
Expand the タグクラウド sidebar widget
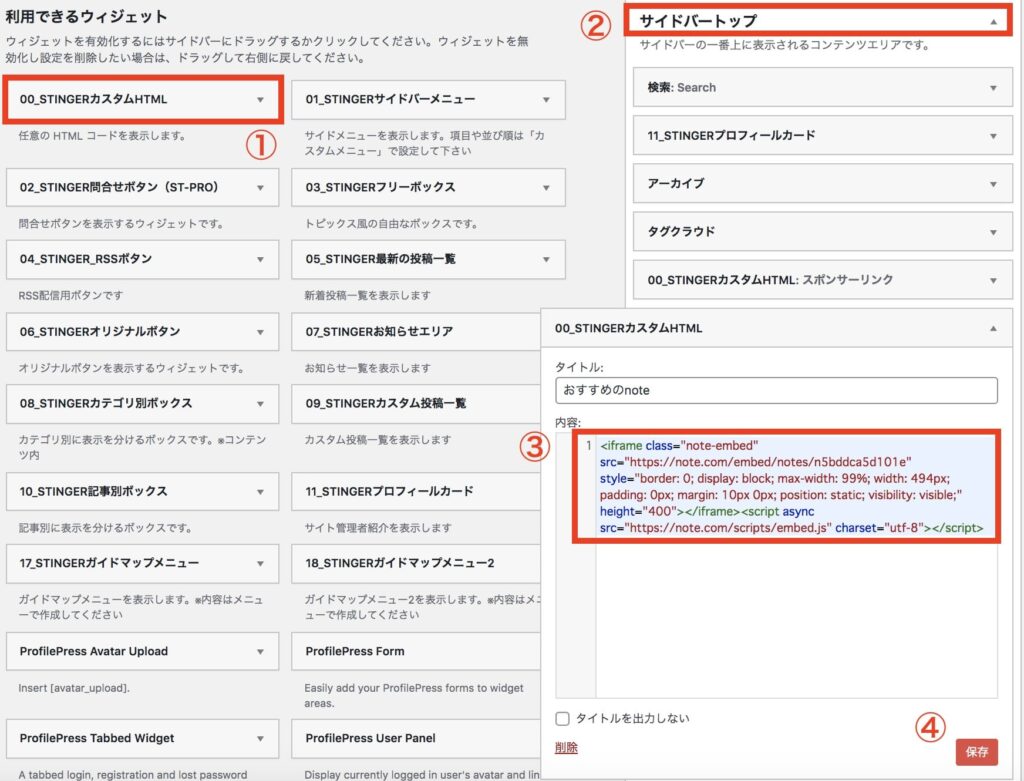coord(993,232)
